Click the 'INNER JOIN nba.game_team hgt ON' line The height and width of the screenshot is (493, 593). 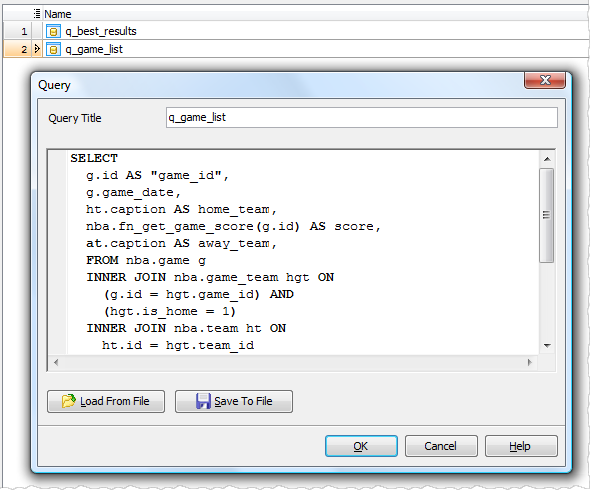210,278
